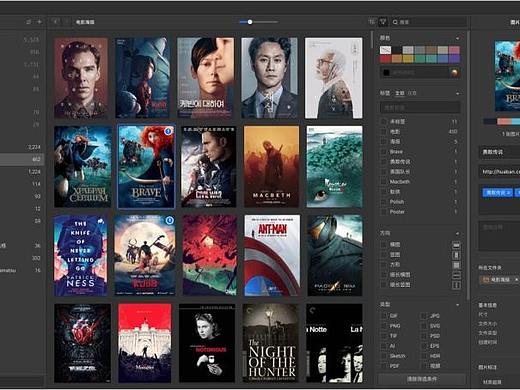
Task: Click the toolbar search field
Action: tap(429, 22)
